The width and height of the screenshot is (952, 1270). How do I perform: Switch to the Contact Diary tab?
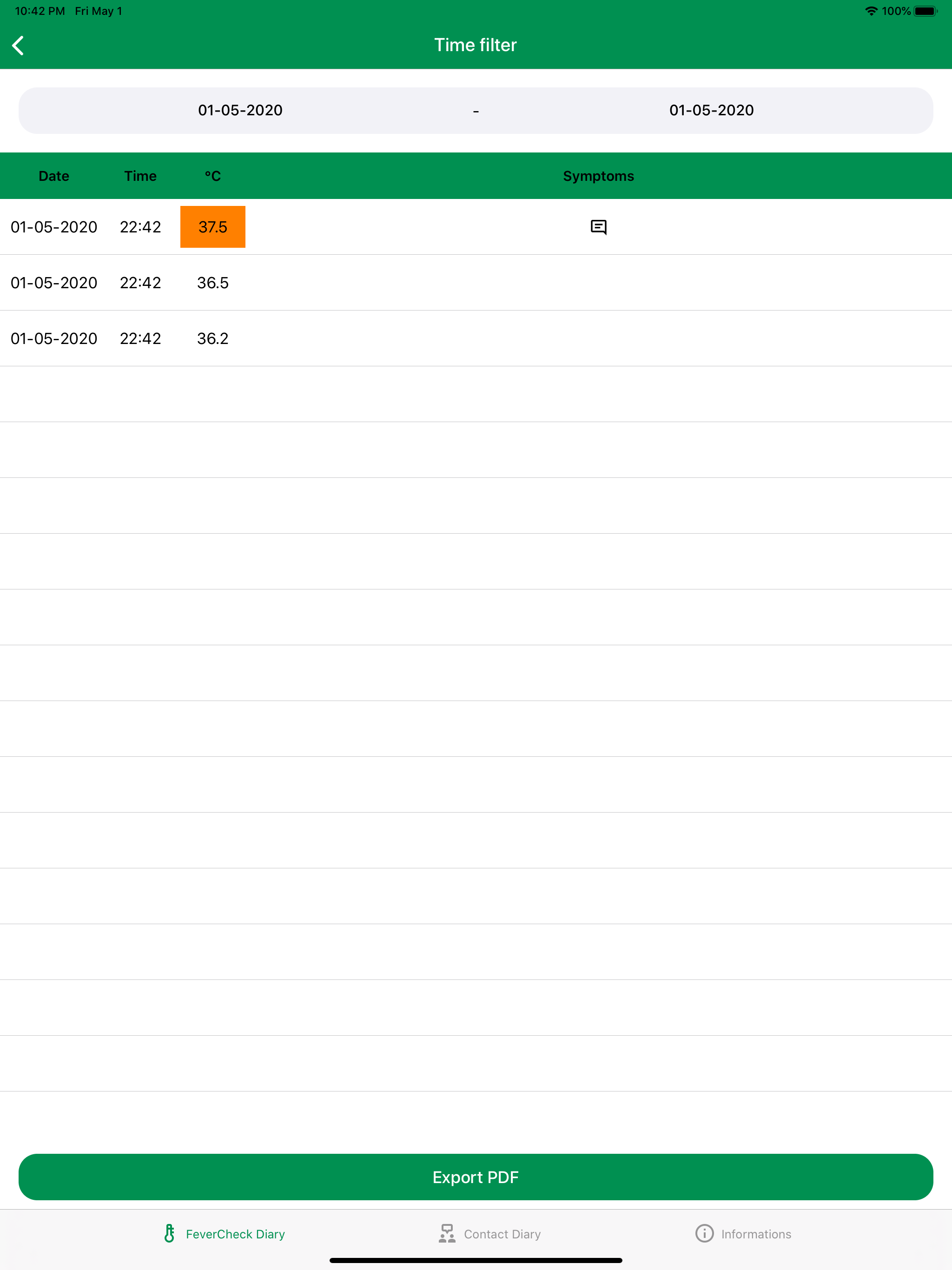click(502, 1234)
